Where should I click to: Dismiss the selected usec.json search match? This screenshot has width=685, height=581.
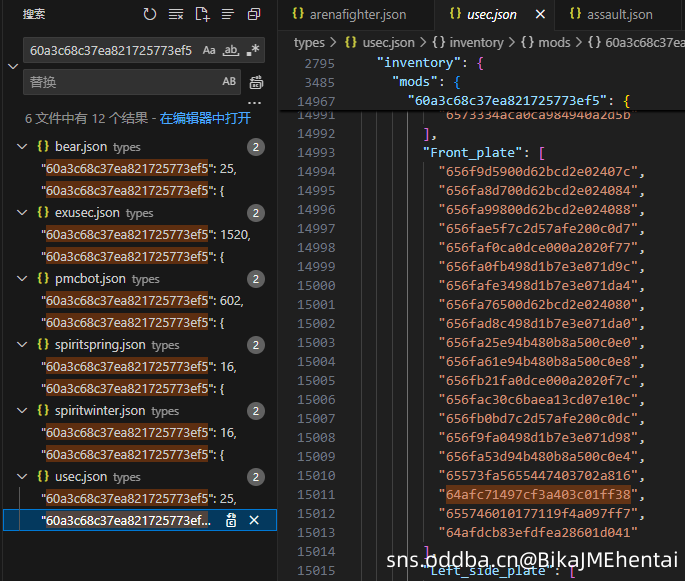coord(254,520)
